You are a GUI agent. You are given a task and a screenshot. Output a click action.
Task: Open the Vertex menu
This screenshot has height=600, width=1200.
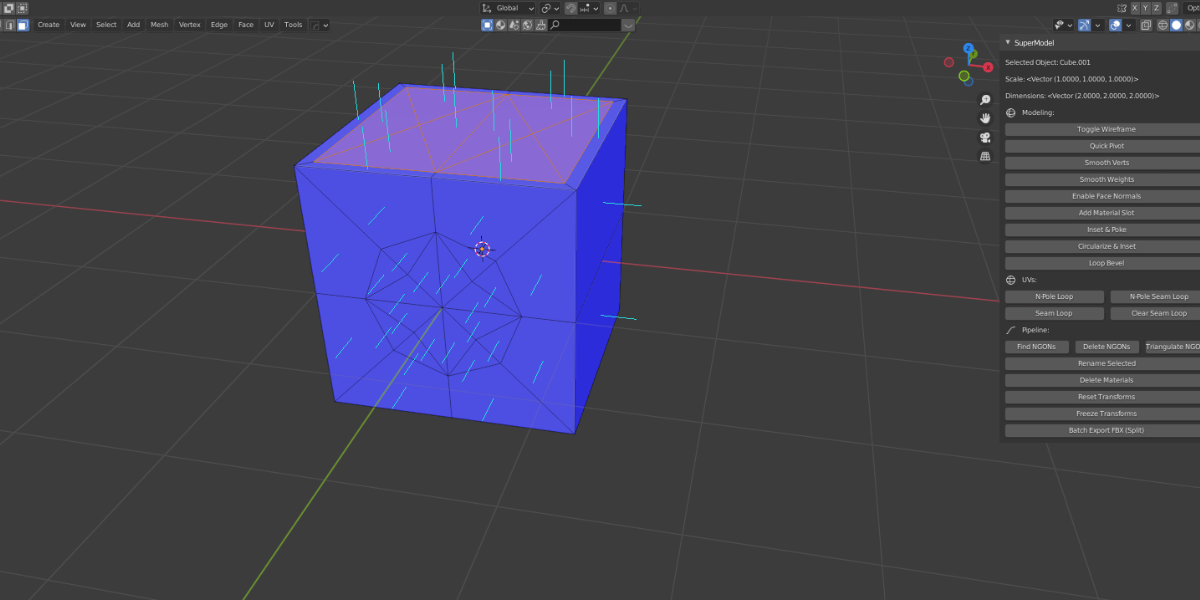click(190, 25)
